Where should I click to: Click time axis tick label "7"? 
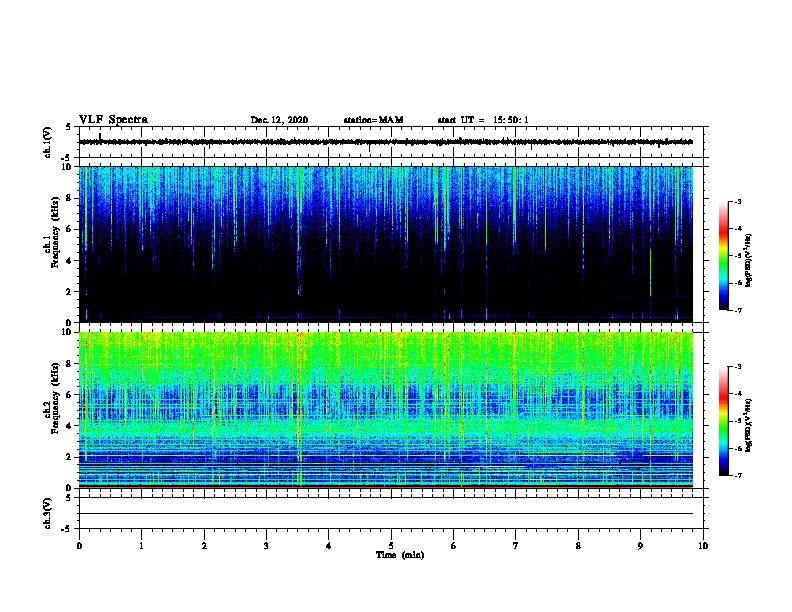click(516, 546)
